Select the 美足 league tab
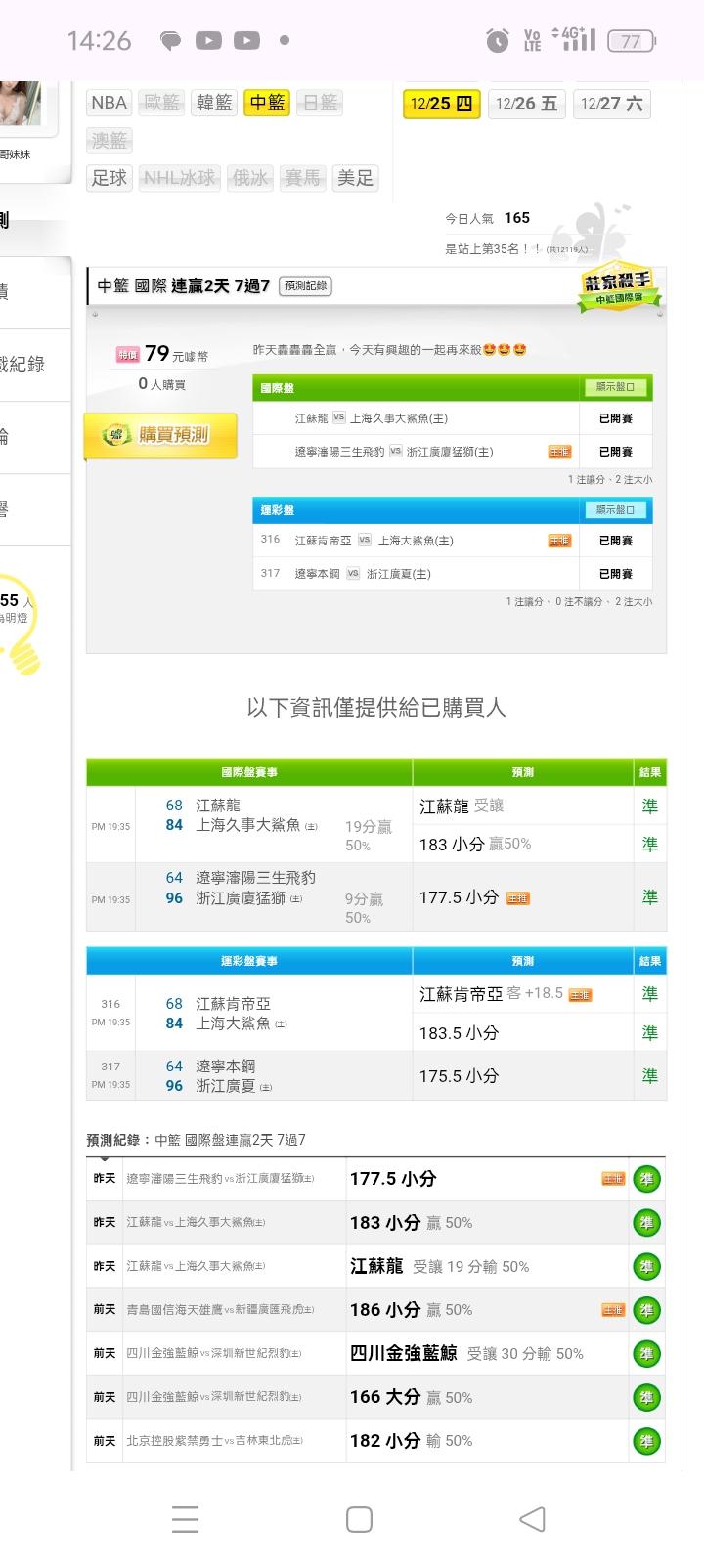 (x=355, y=178)
